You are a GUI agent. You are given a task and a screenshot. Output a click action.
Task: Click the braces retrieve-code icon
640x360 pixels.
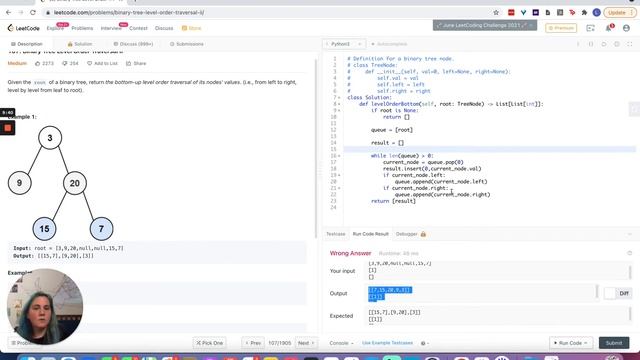591,44
